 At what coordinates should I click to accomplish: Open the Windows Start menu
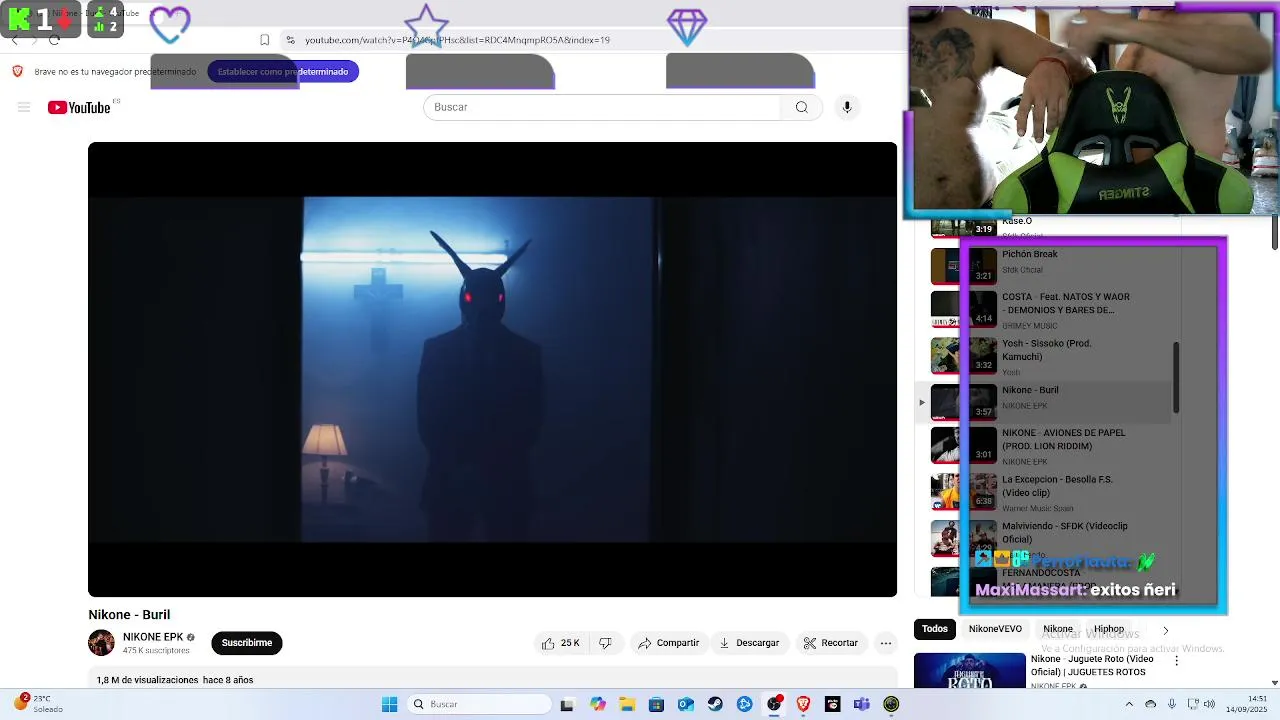389,704
